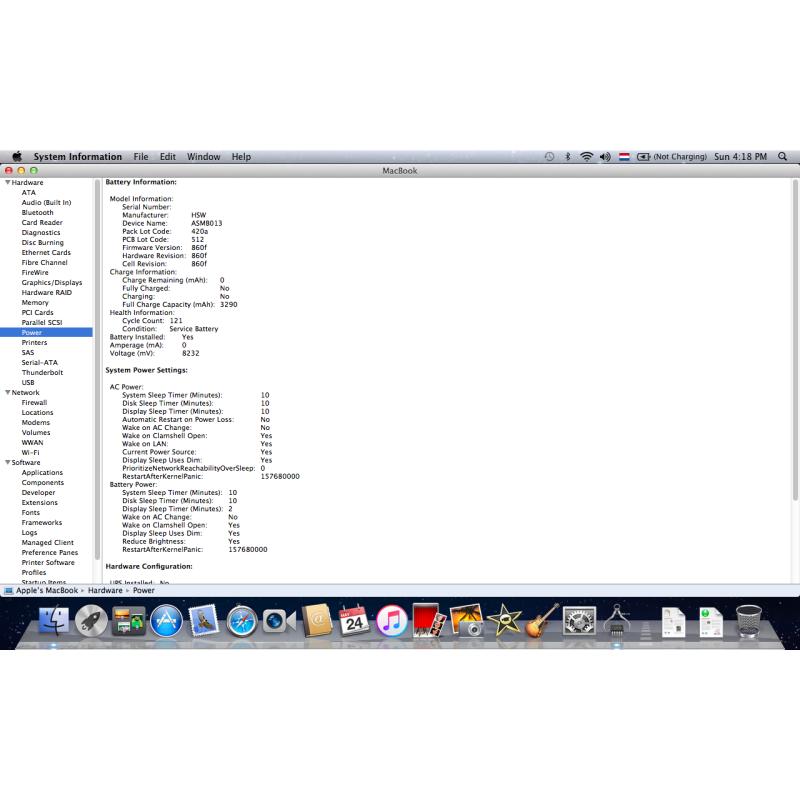This screenshot has height=800, width=800.
Task: Select Power item in sidebar
Action: 46,332
